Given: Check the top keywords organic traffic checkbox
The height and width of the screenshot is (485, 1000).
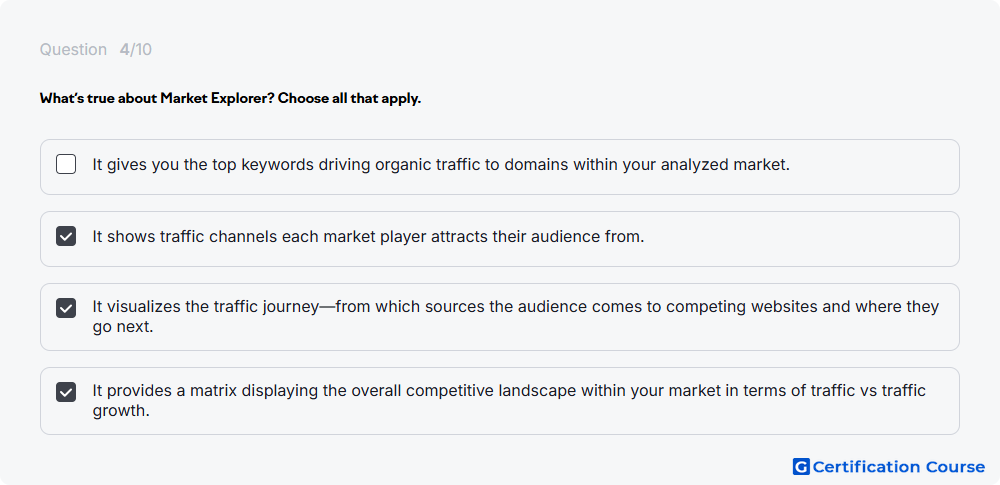Looking at the screenshot, I should pos(66,165).
